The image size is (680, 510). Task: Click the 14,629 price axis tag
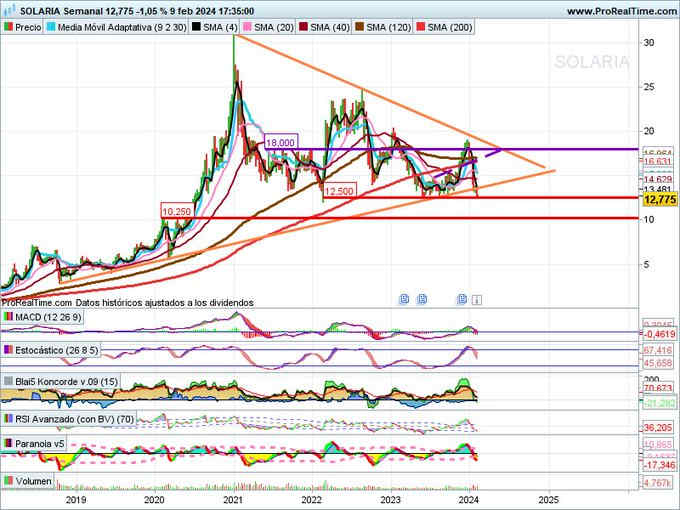pyautogui.click(x=657, y=179)
